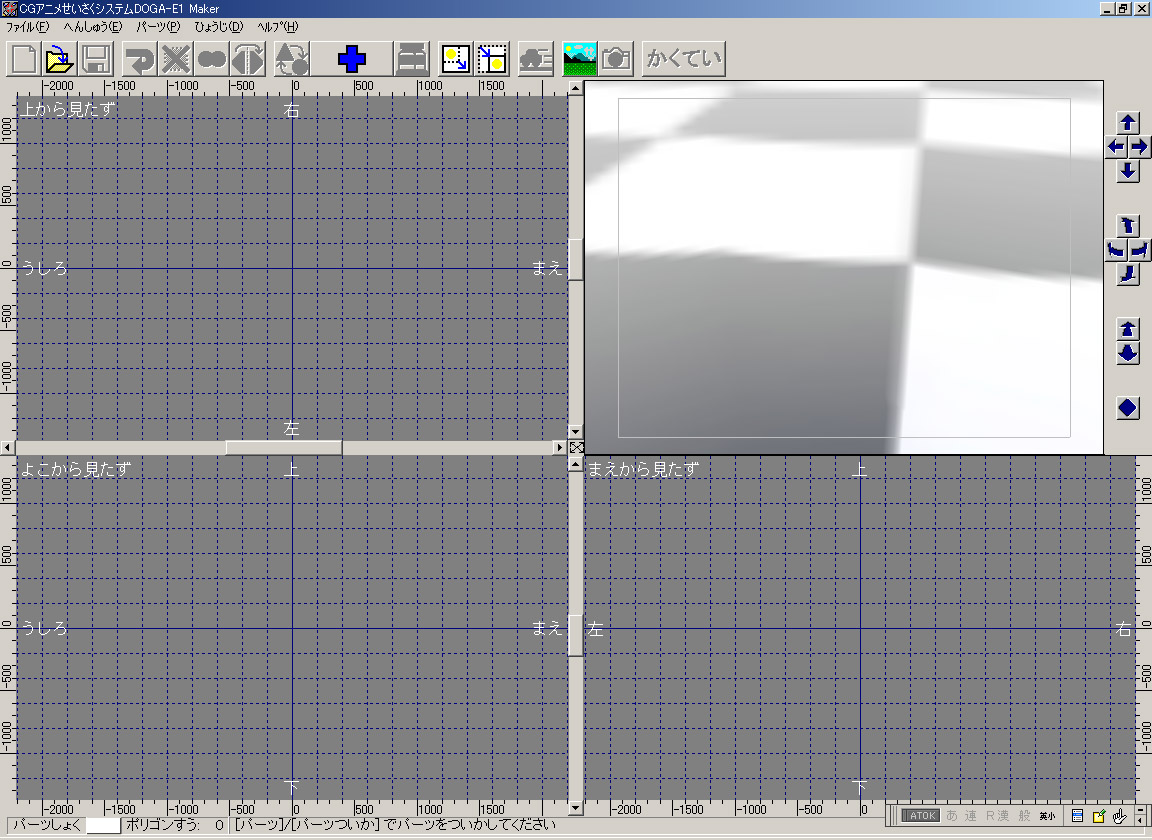Rotate 3D view upward with curved arrow

pyautogui.click(x=1128, y=225)
